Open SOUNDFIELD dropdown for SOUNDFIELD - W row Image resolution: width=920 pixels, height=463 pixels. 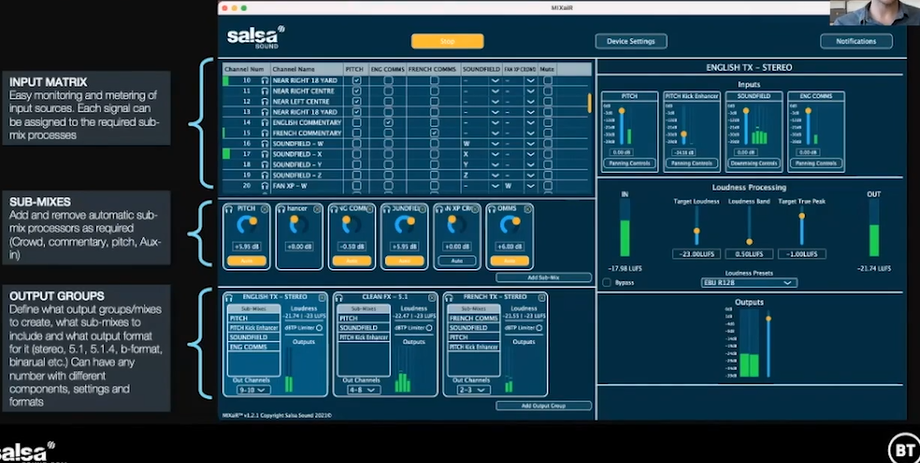pyautogui.click(x=494, y=144)
